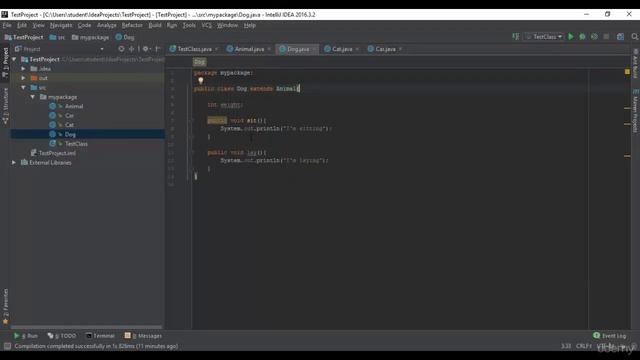
Task: Click the Dog class breadcrumb above code
Action: [x=200, y=62]
